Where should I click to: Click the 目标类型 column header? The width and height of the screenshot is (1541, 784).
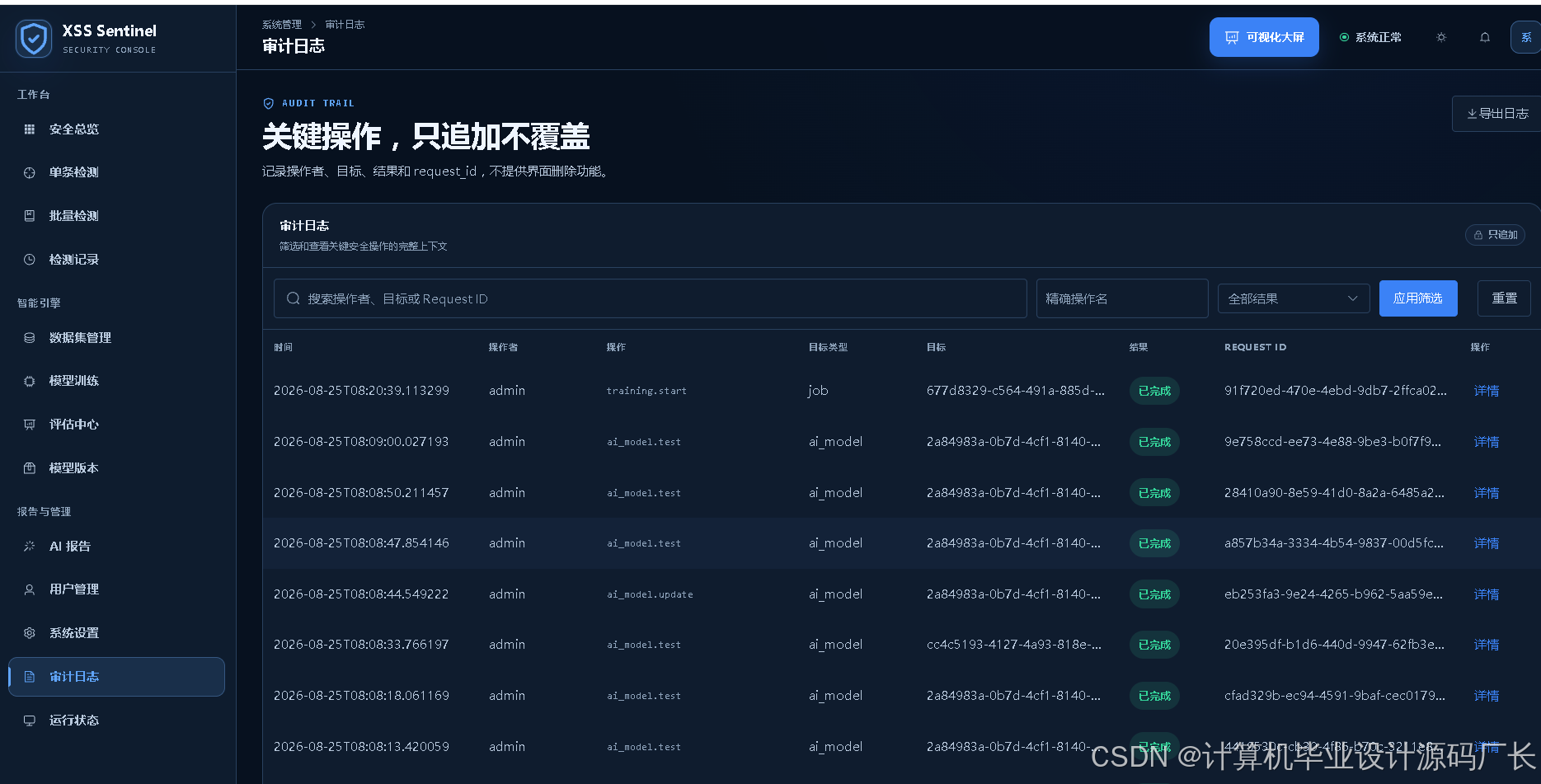click(x=828, y=348)
